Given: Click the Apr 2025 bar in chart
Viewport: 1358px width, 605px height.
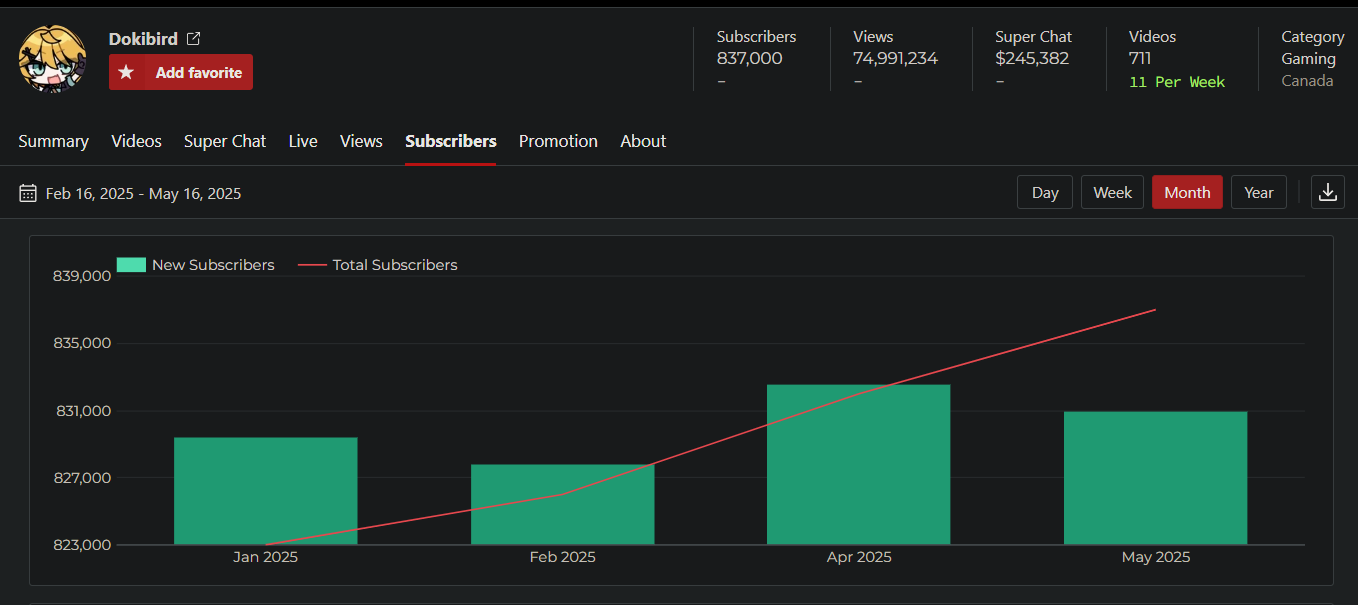Looking at the screenshot, I should (x=858, y=464).
